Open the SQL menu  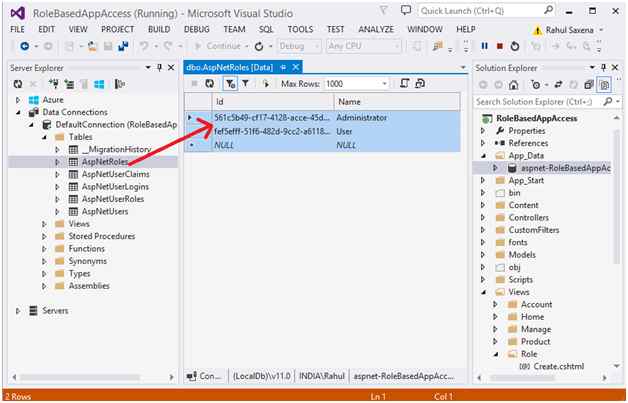click(x=266, y=29)
